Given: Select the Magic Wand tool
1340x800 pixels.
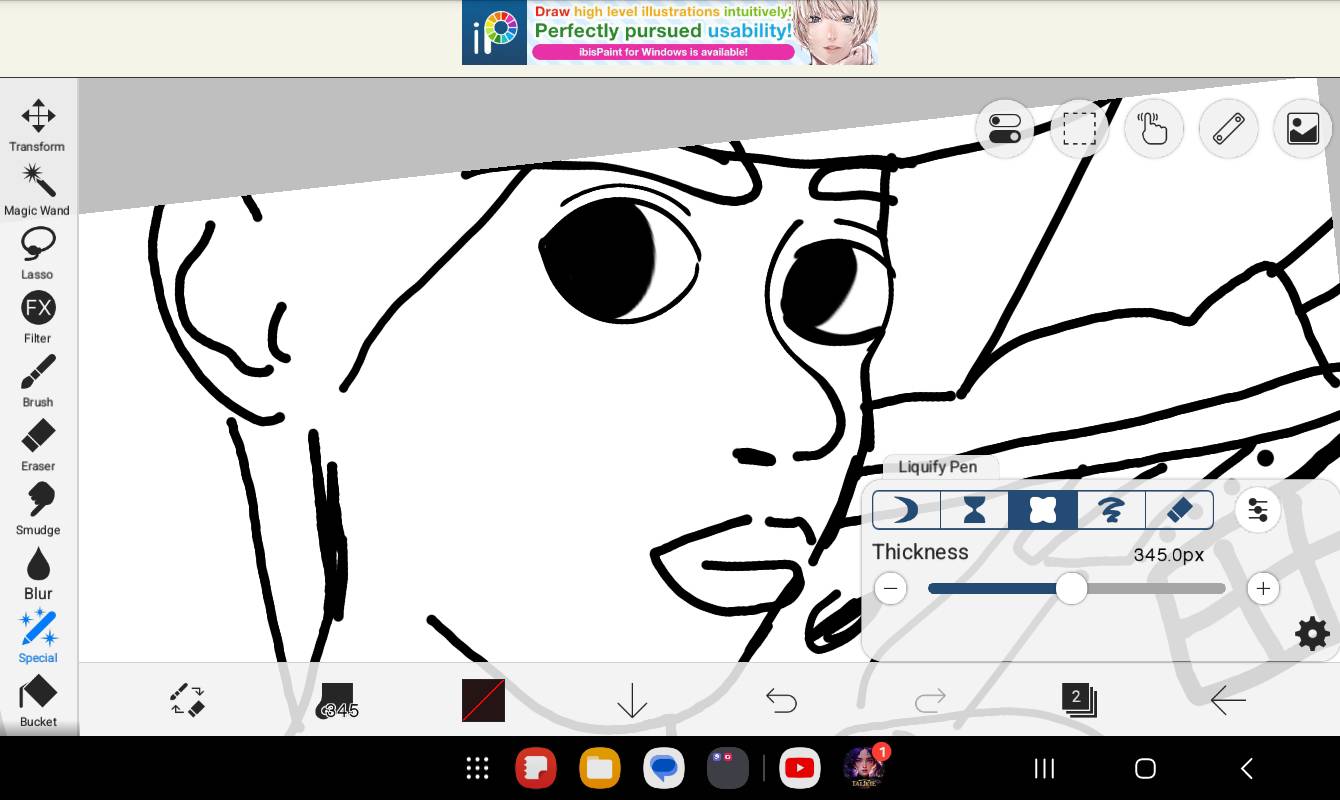Looking at the screenshot, I should point(38,189).
